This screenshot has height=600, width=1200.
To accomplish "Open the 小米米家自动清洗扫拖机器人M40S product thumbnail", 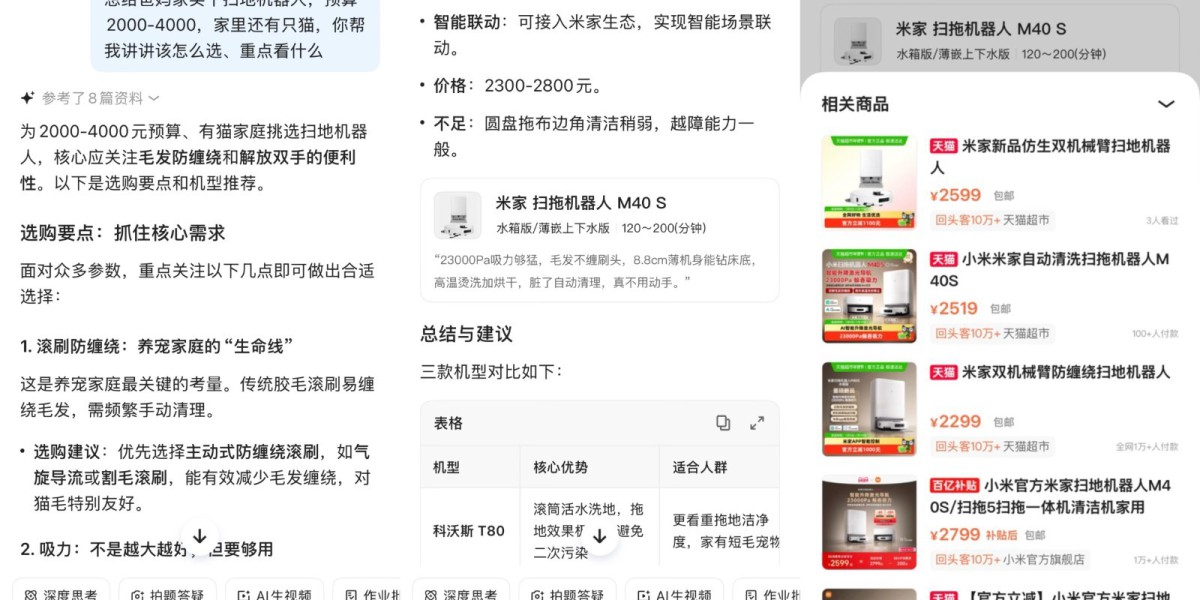I will [x=869, y=296].
